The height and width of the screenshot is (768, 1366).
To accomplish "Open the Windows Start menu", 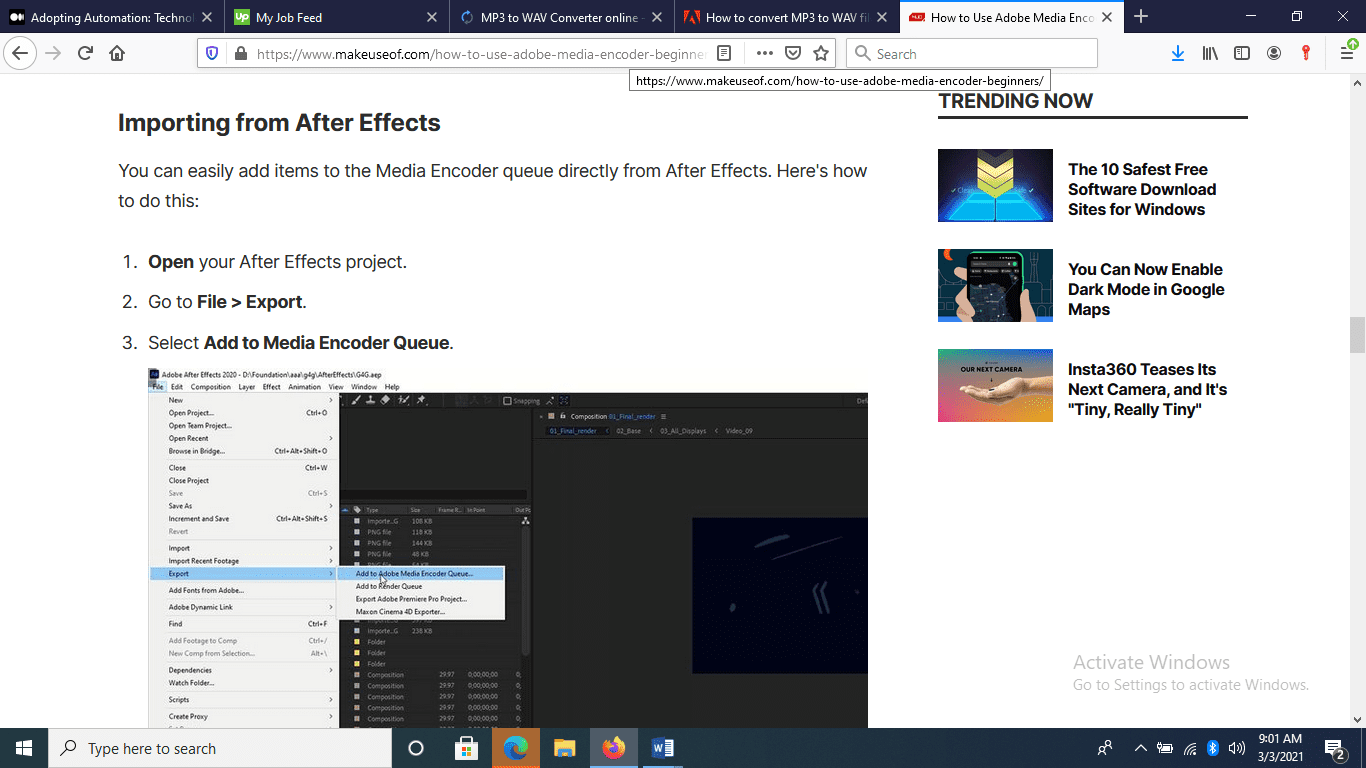I will tap(23, 748).
